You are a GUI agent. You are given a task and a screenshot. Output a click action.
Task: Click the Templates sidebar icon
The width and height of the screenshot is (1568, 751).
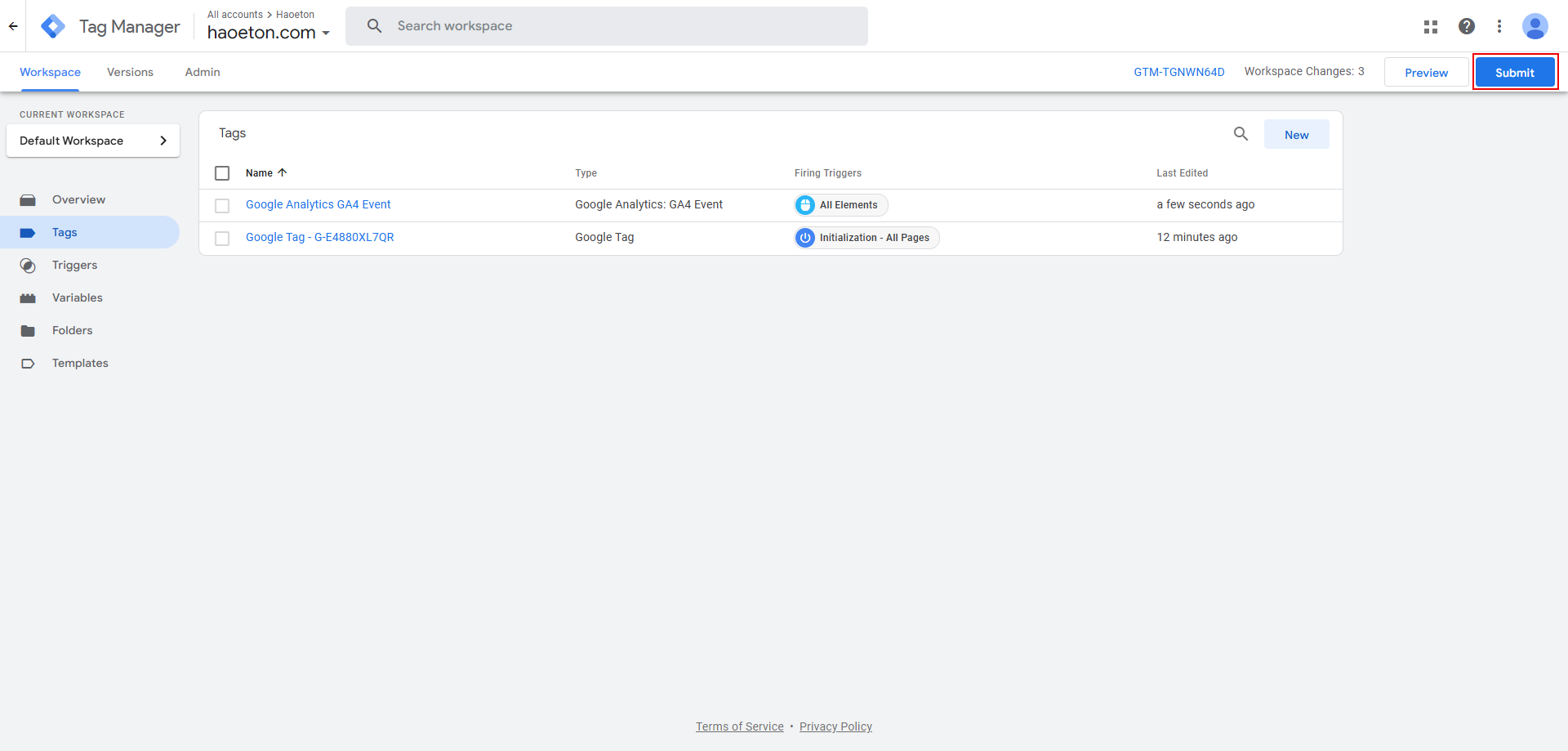pyautogui.click(x=28, y=364)
